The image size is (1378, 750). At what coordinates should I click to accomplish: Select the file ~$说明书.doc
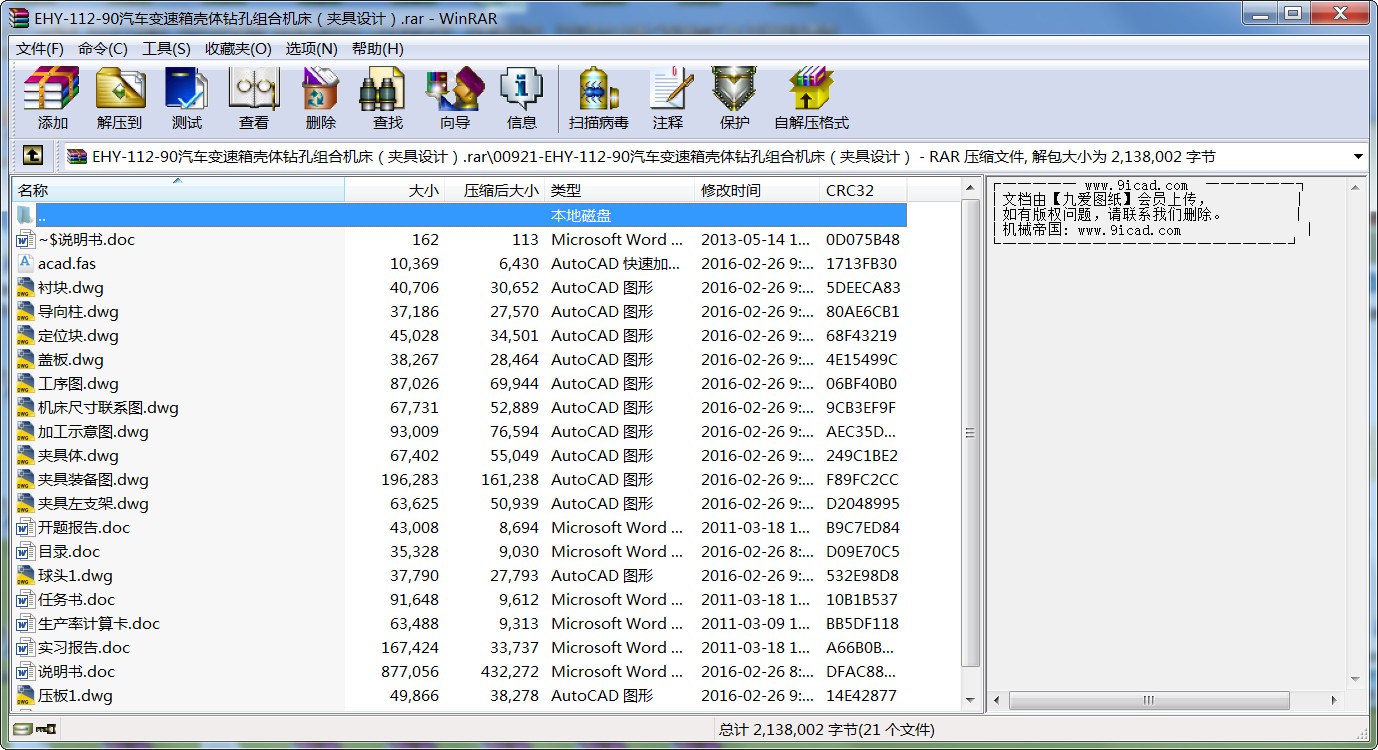(x=86, y=239)
